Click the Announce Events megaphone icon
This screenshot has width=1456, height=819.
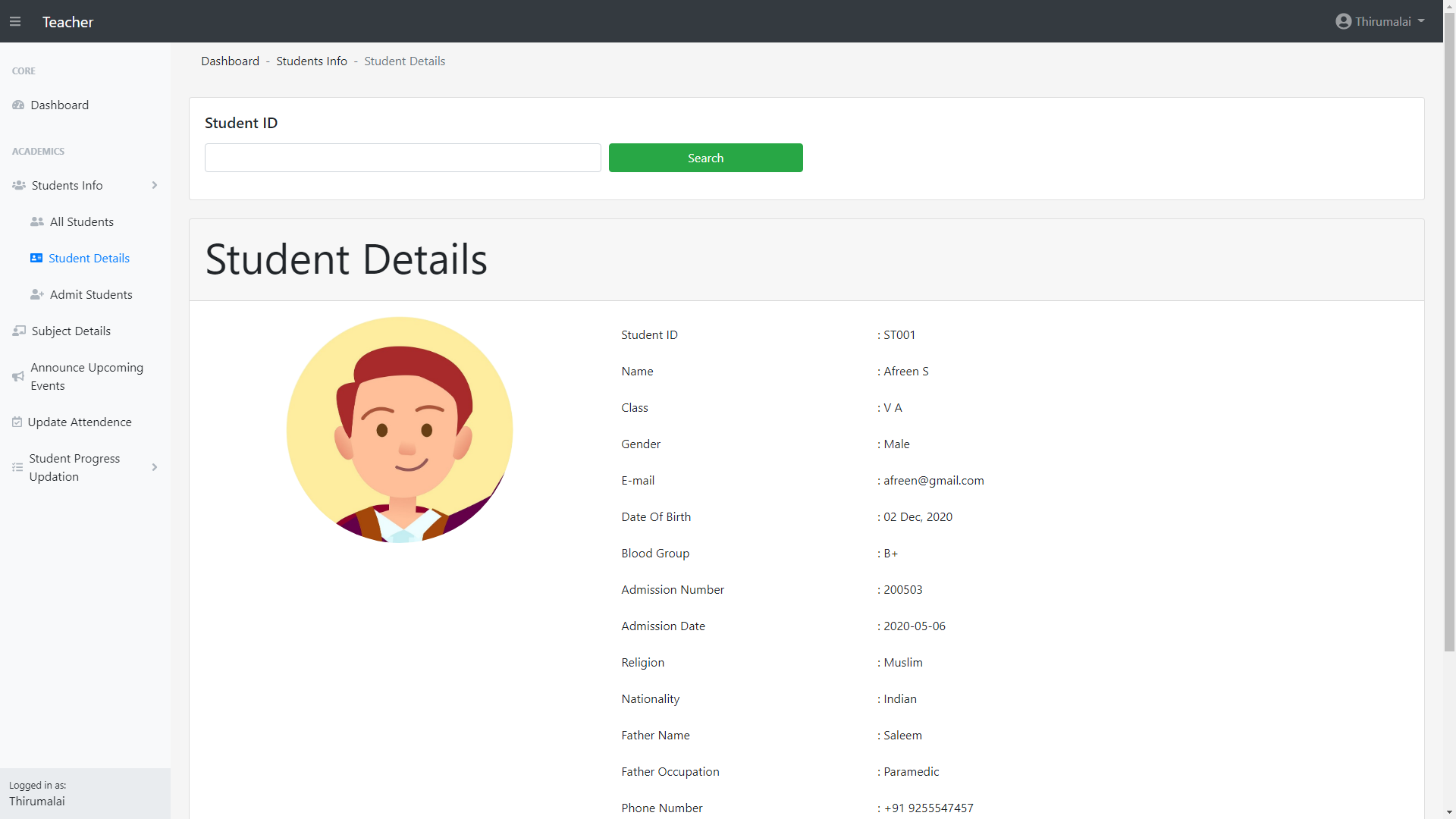pos(18,377)
